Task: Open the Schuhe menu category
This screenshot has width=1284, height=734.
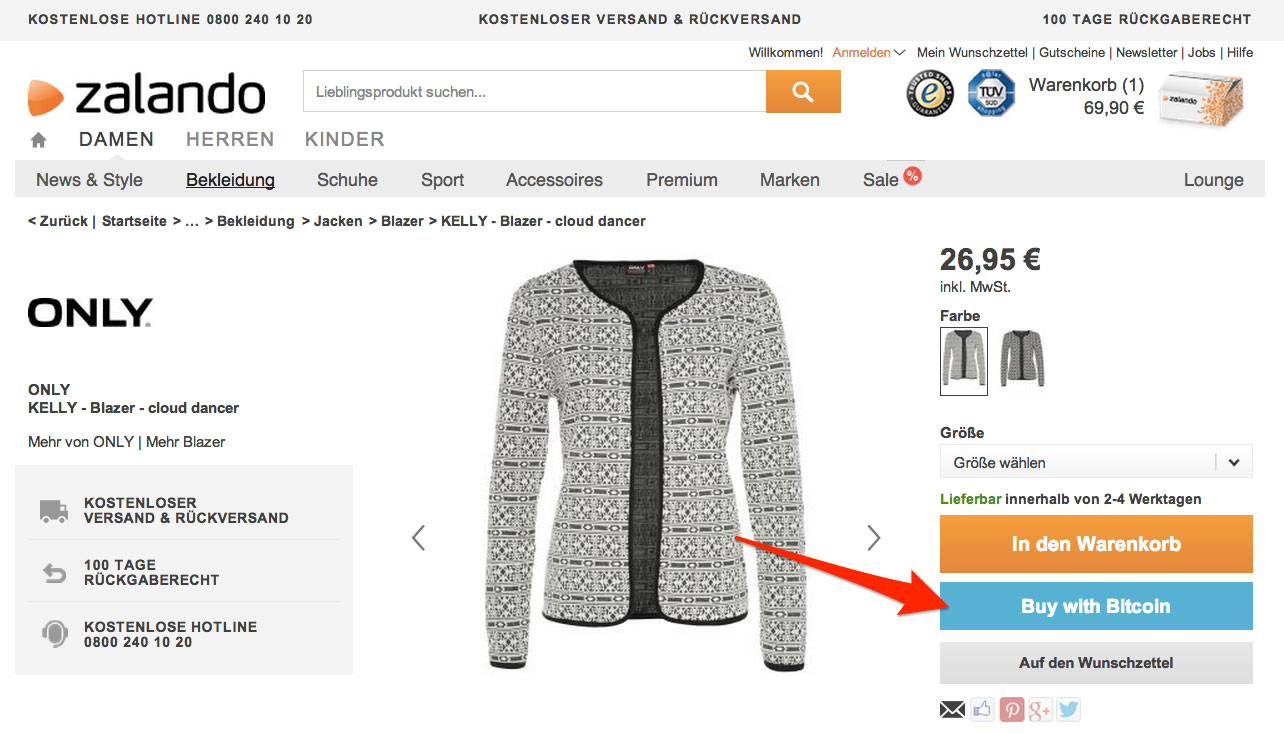Action: 347,180
